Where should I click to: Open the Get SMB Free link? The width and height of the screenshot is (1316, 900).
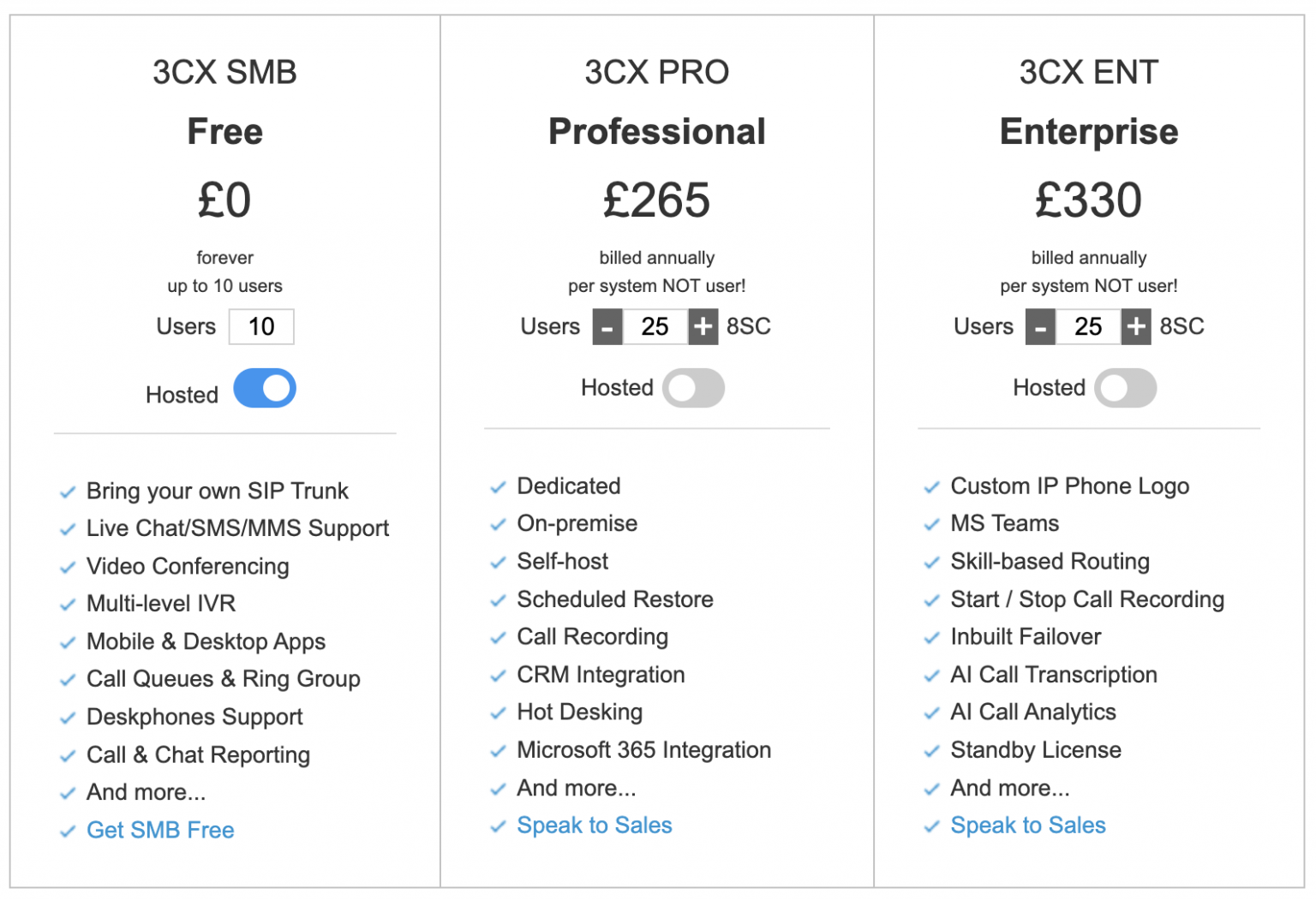(159, 829)
